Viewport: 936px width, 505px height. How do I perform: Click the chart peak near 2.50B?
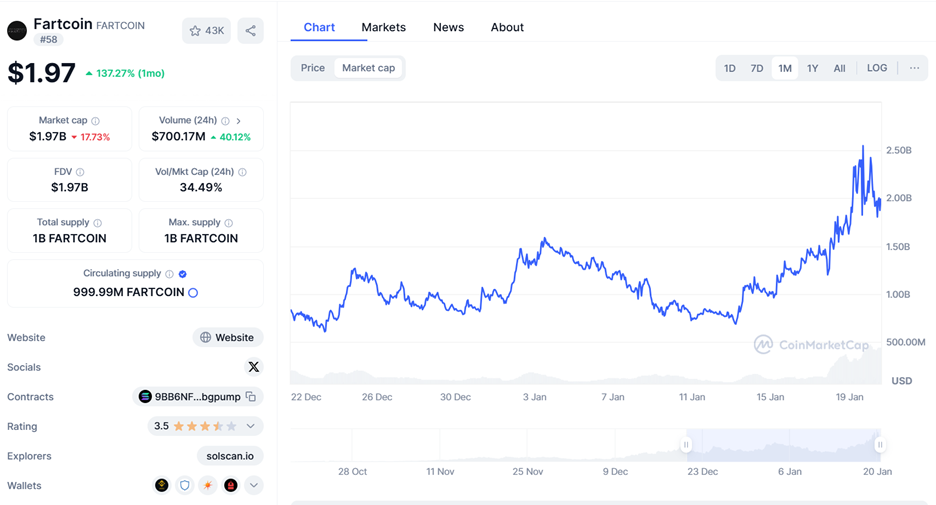click(x=863, y=146)
